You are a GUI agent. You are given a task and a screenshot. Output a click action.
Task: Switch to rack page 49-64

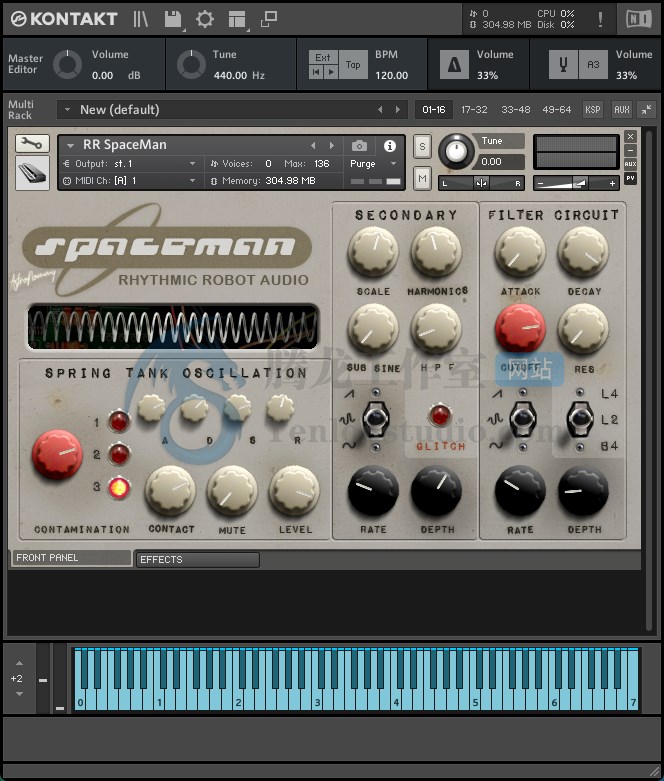[x=557, y=110]
